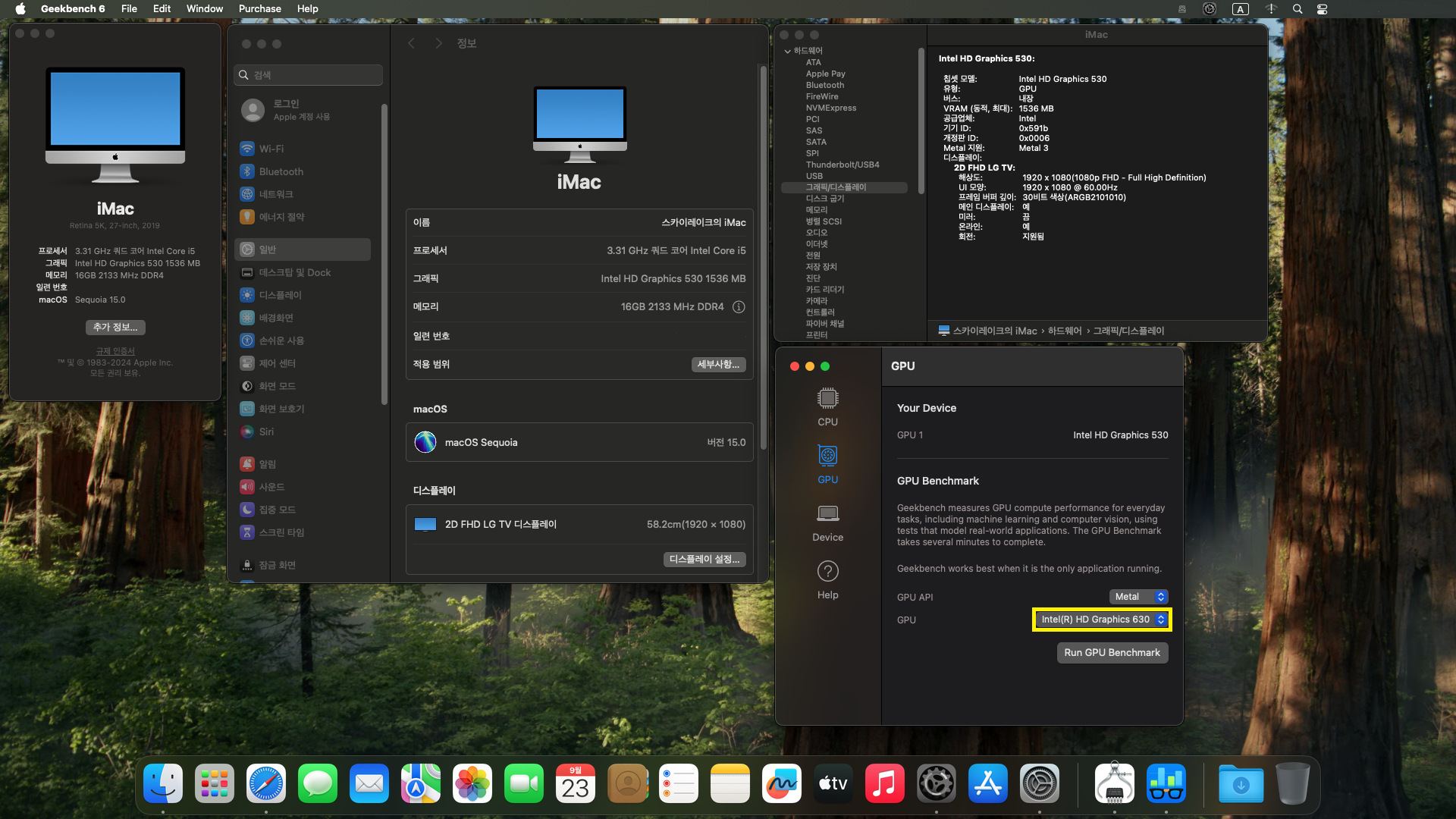Open Finder from the Dock

[163, 783]
